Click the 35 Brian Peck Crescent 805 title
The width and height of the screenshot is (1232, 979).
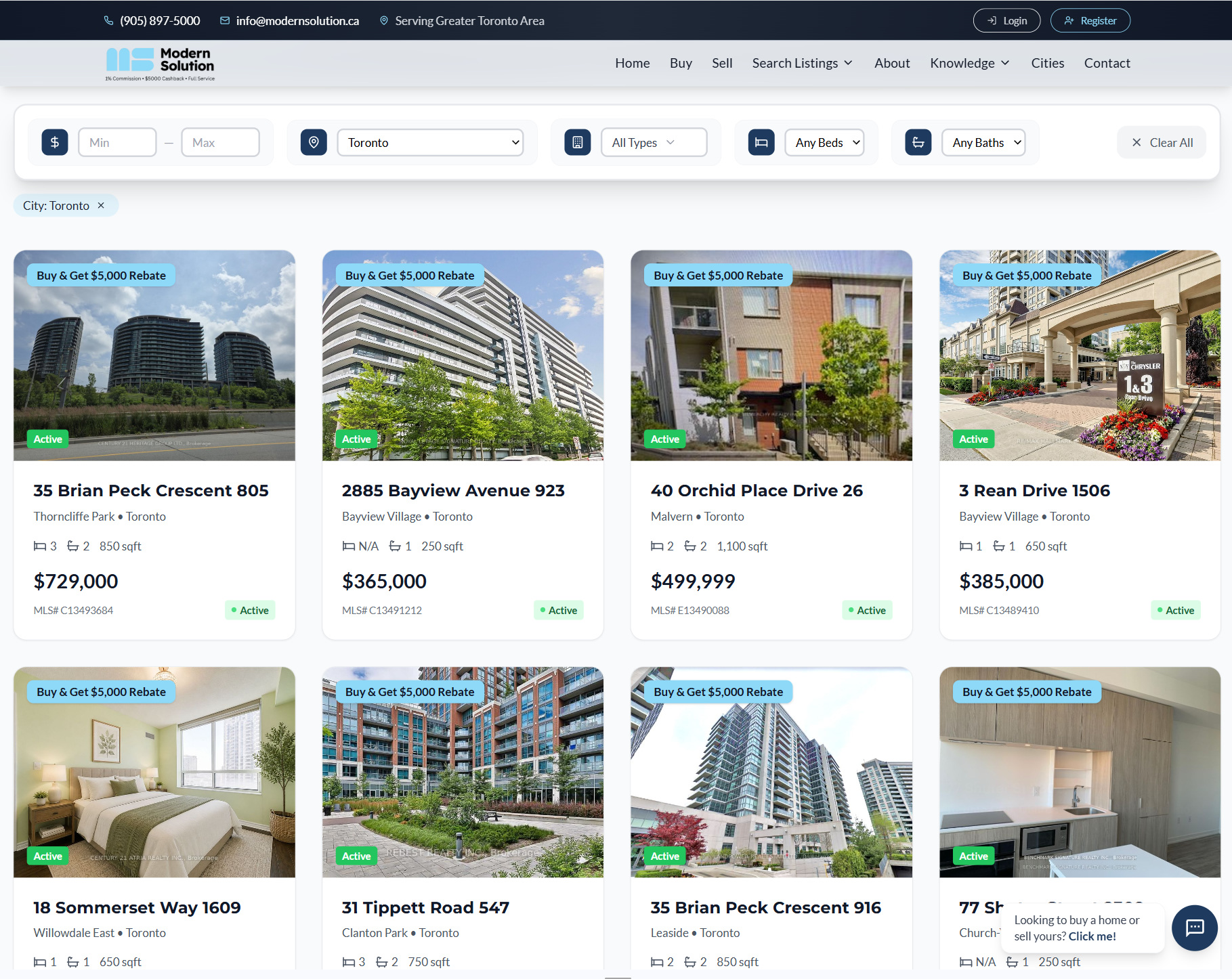[x=151, y=490]
